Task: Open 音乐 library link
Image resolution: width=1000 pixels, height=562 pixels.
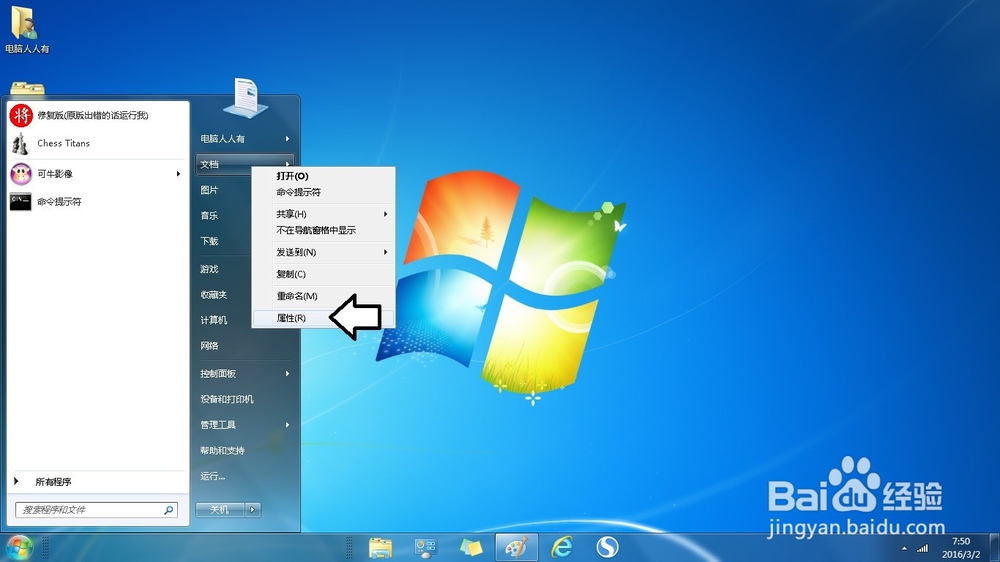Action: [x=209, y=215]
